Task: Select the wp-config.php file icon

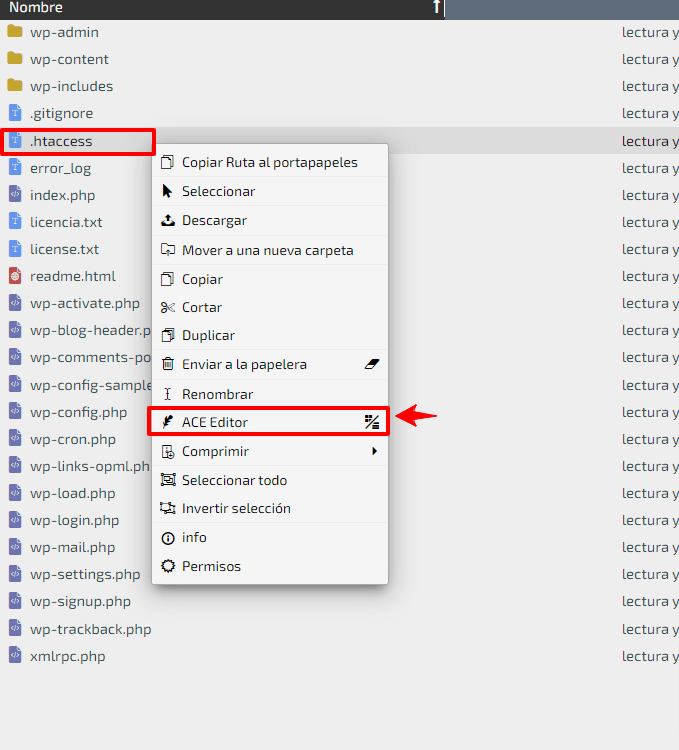Action: click(x=15, y=412)
